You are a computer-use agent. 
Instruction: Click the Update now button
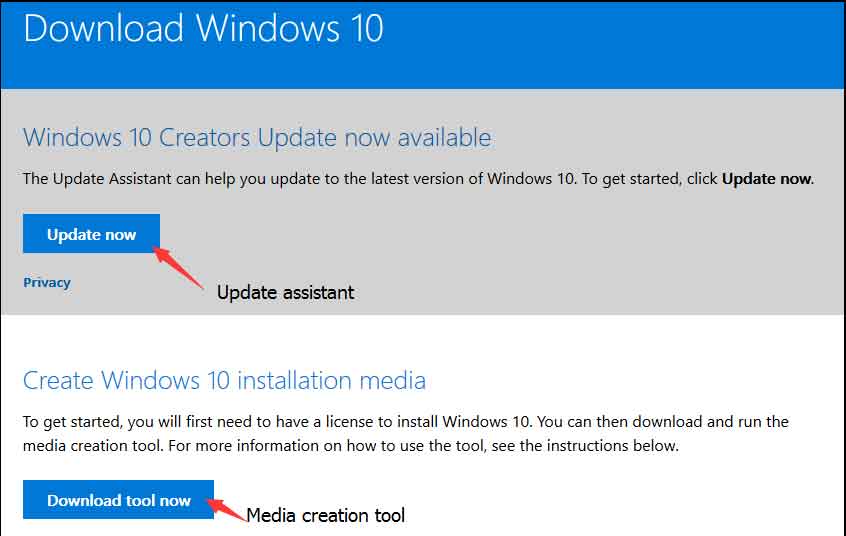91,234
